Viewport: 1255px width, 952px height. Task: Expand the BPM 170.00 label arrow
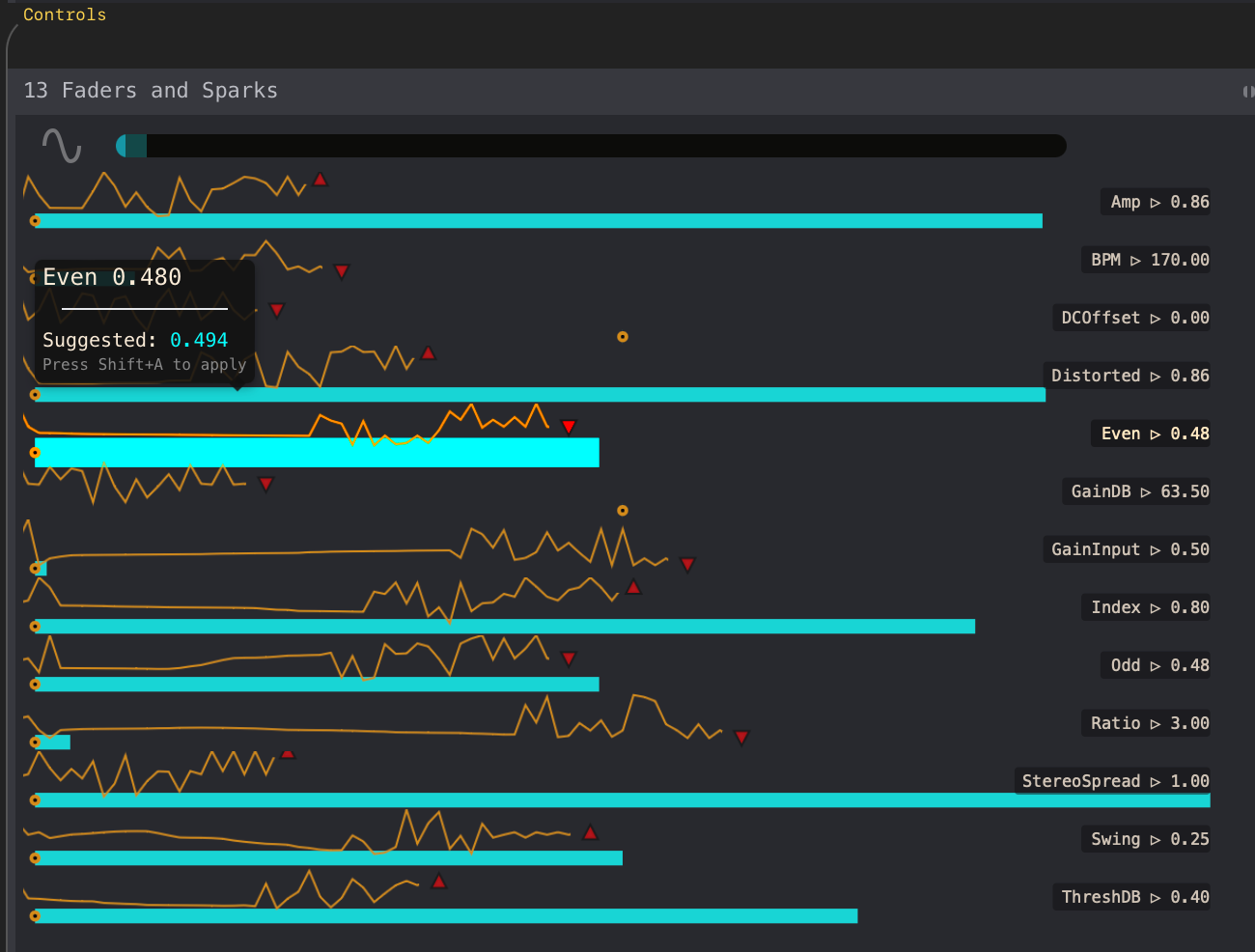click(1135, 261)
